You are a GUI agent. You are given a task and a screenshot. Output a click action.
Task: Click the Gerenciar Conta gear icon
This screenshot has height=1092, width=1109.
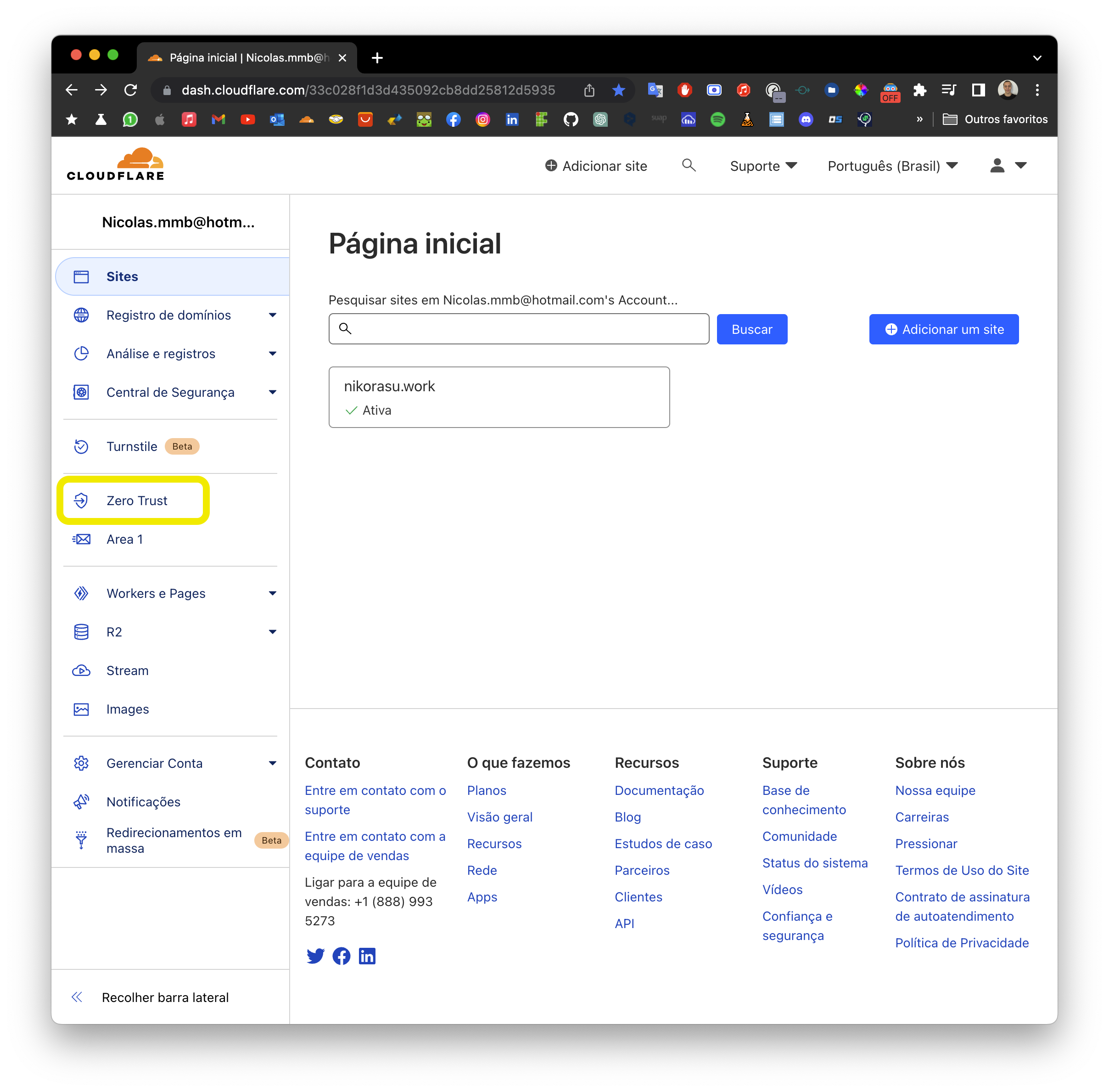point(81,763)
